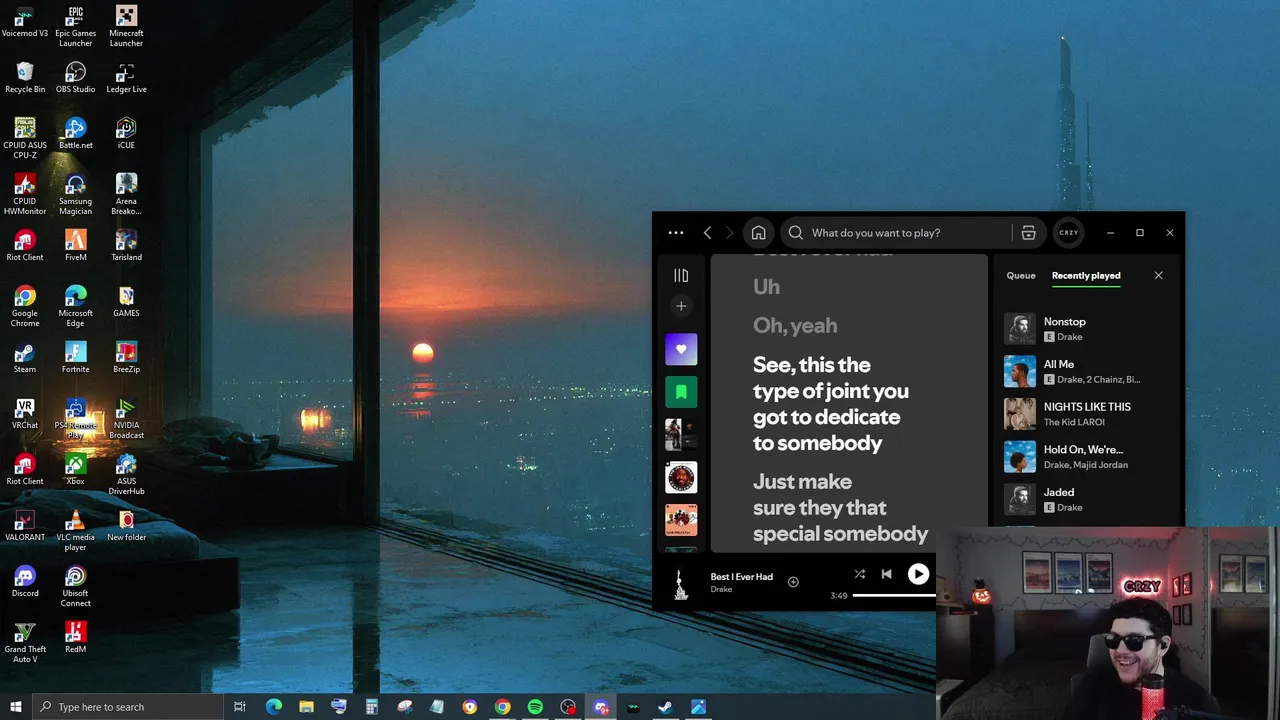Open CRZY profile avatar menu
This screenshot has height=720, width=1280.
pos(1068,233)
